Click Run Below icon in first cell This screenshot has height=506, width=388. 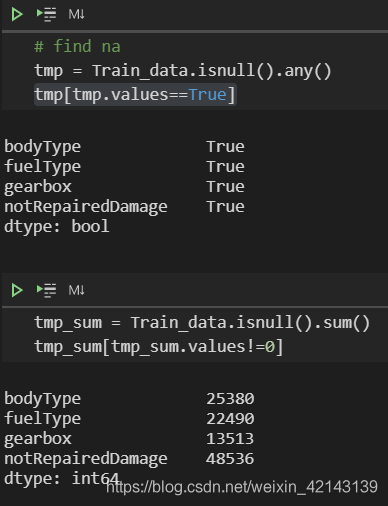click(46, 14)
